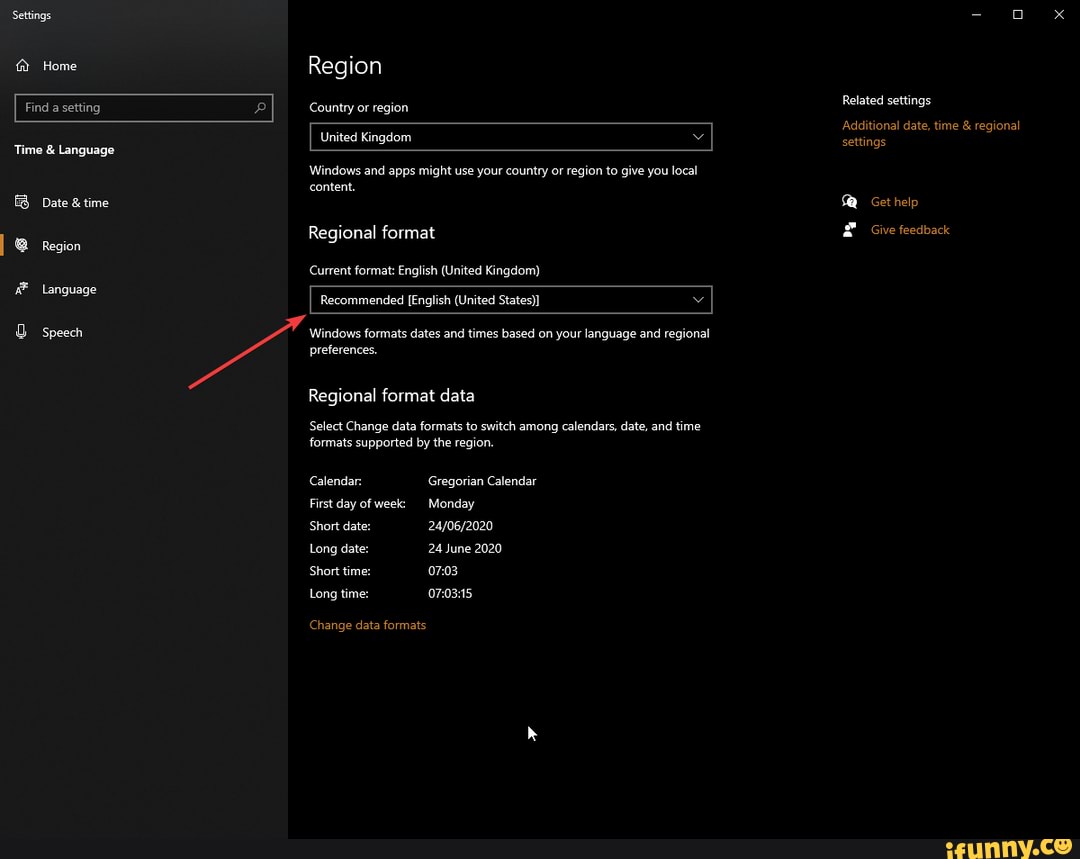The height and width of the screenshot is (859, 1080).
Task: Switch to the Region settings page
Action: [61, 245]
